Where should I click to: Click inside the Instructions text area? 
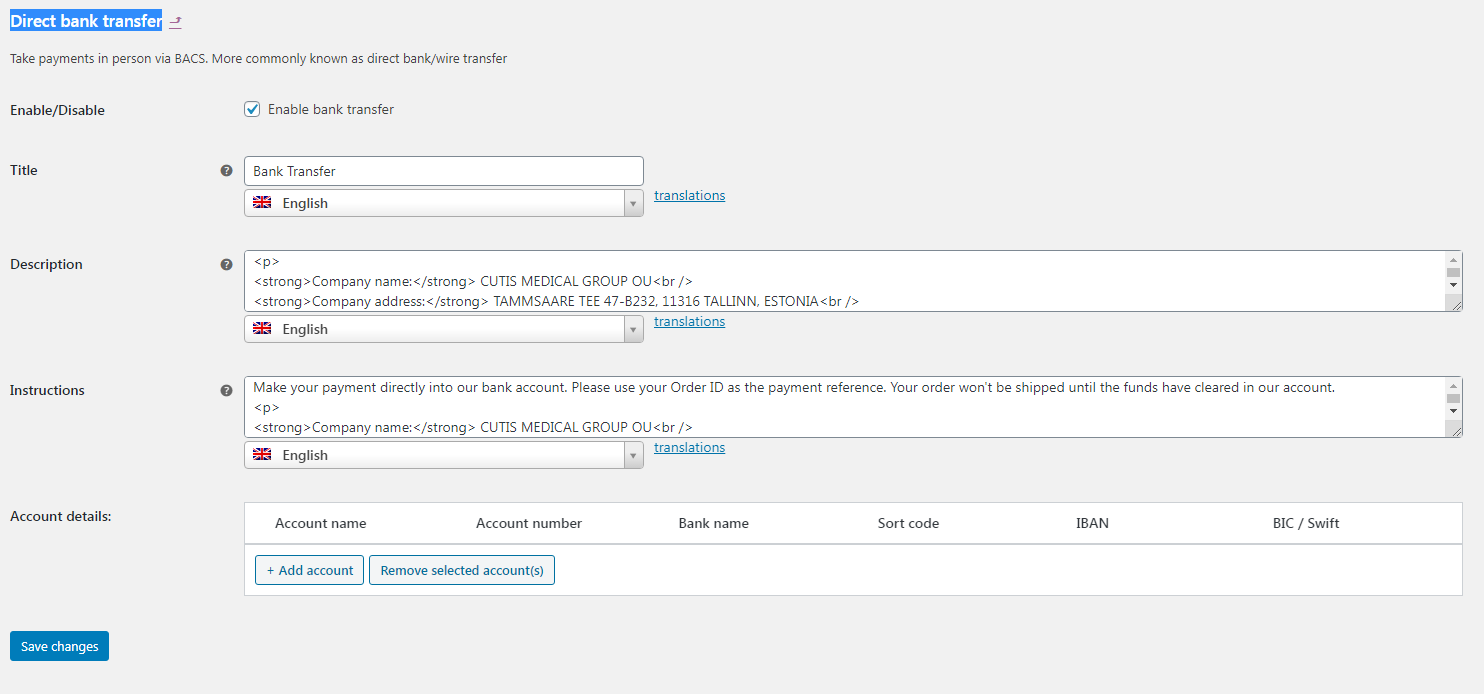840,407
